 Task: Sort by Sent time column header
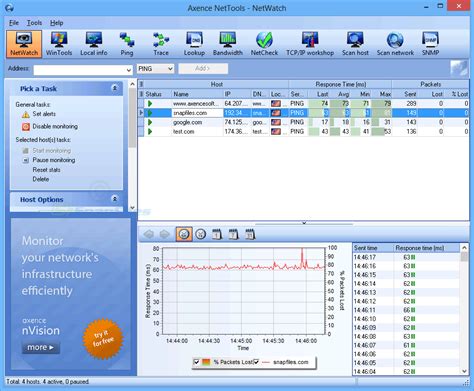373,248
